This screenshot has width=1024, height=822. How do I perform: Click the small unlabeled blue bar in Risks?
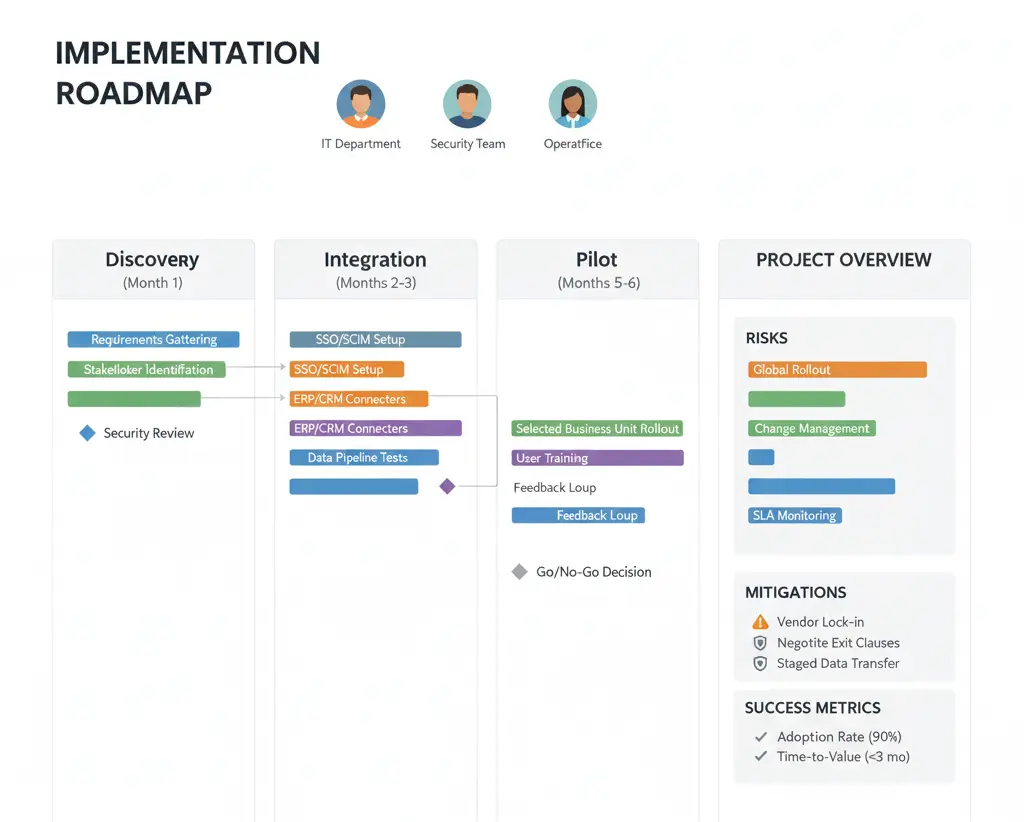tap(761, 457)
